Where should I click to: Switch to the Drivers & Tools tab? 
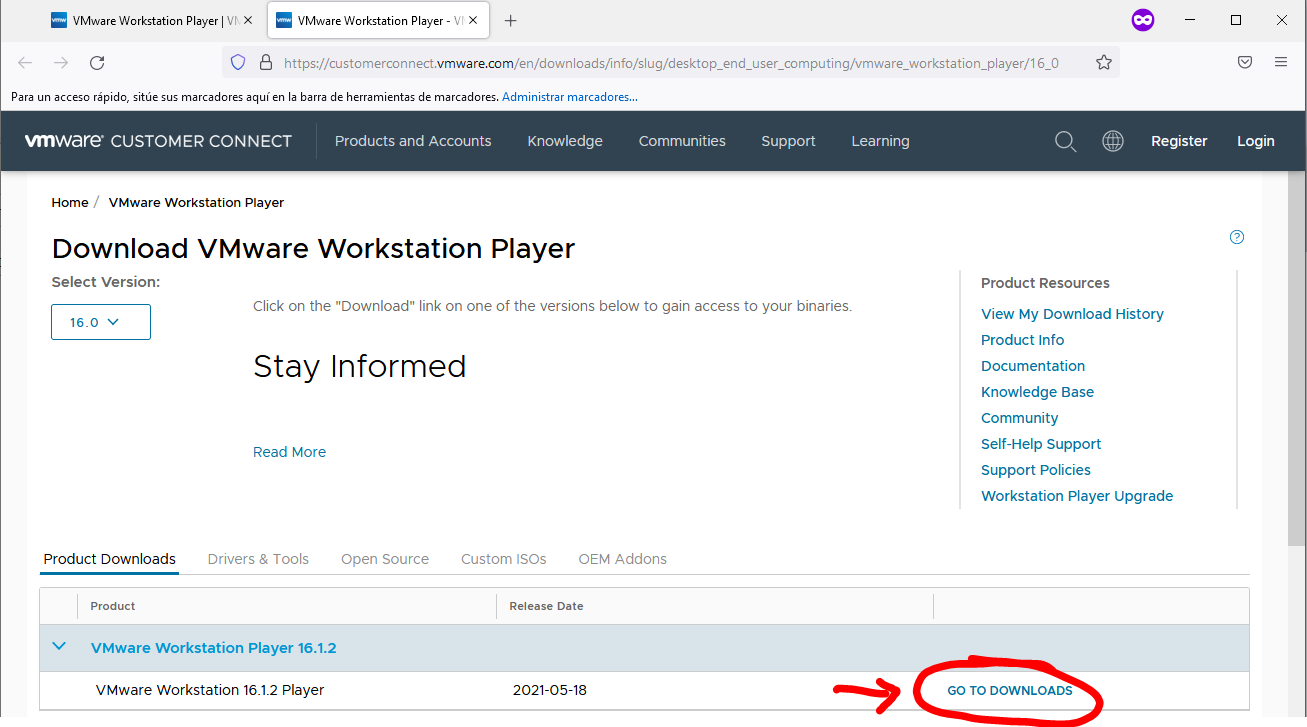tap(258, 559)
